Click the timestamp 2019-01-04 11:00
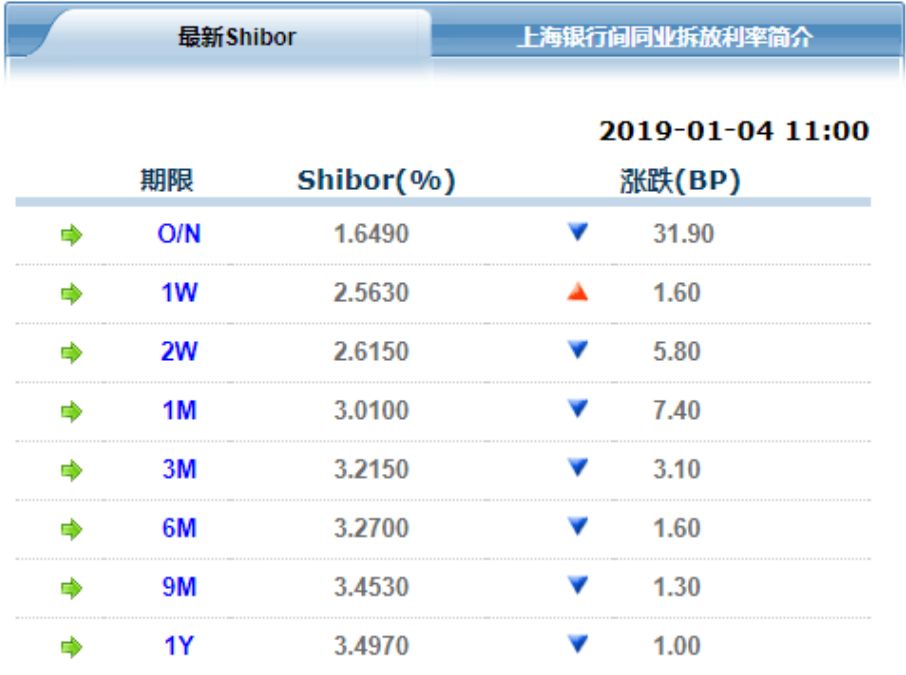This screenshot has height=675, width=906. point(734,131)
